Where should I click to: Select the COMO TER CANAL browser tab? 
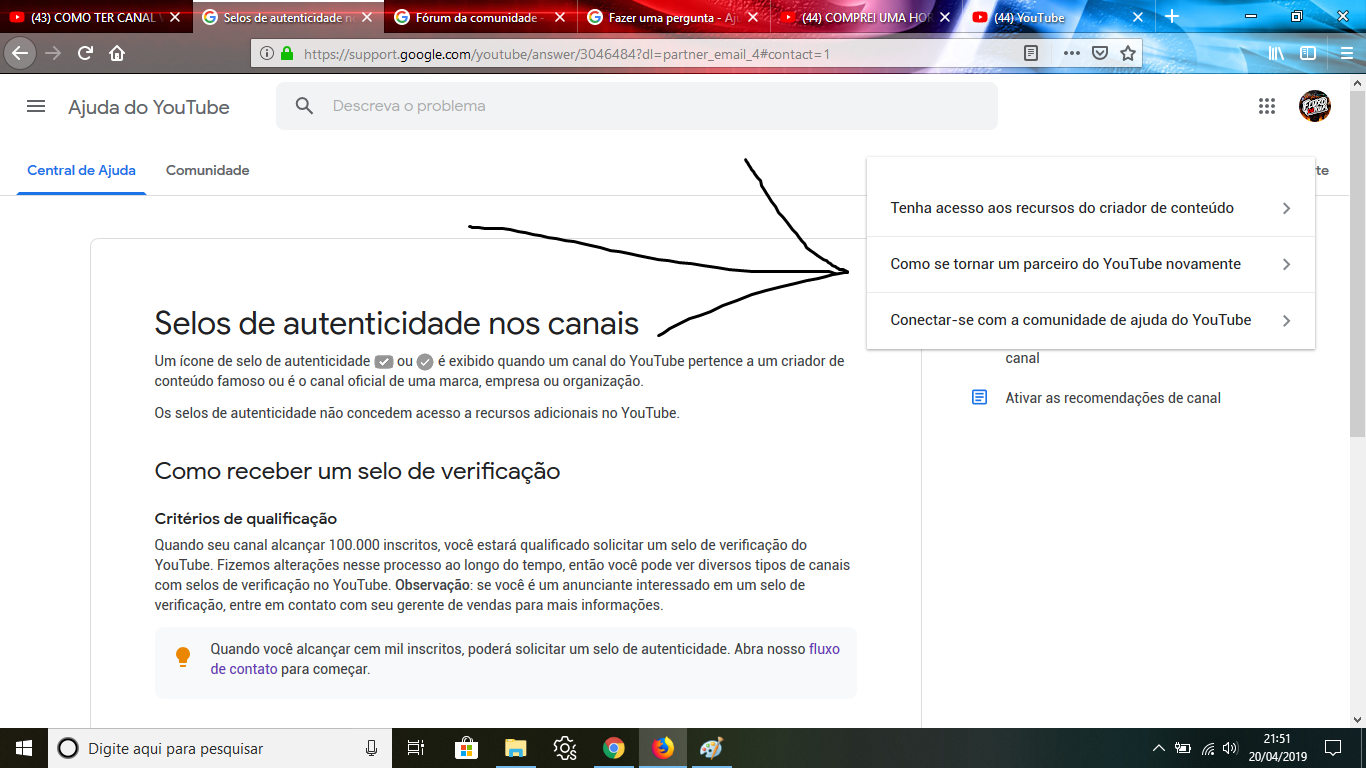pyautogui.click(x=96, y=17)
